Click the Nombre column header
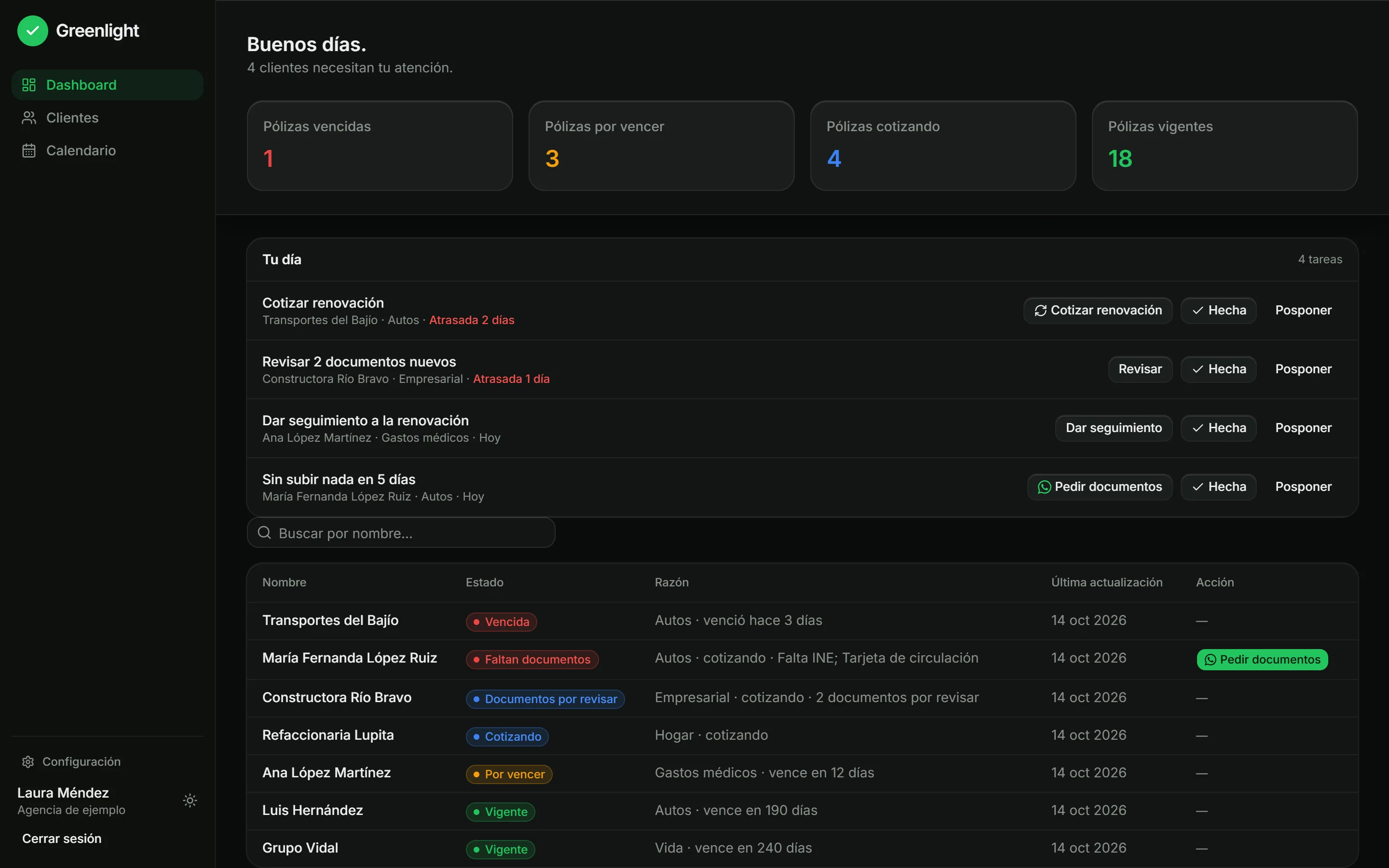 [x=284, y=582]
